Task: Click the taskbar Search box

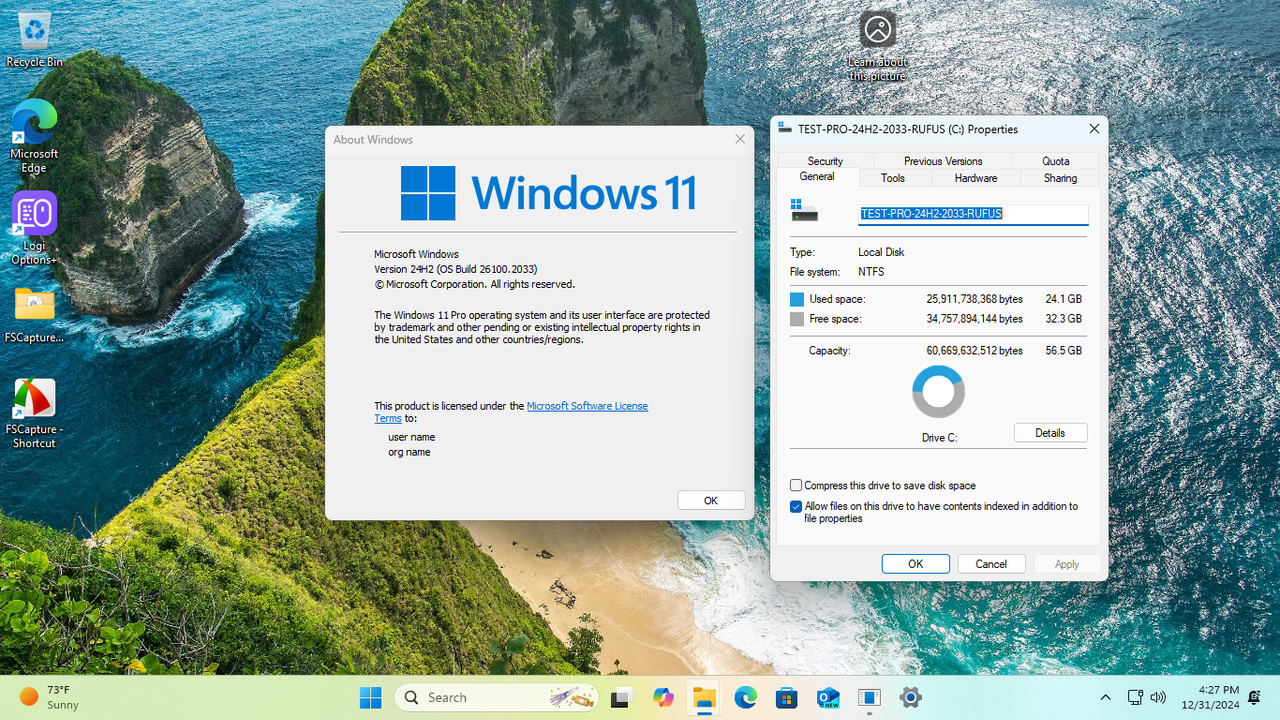Action: [x=496, y=697]
